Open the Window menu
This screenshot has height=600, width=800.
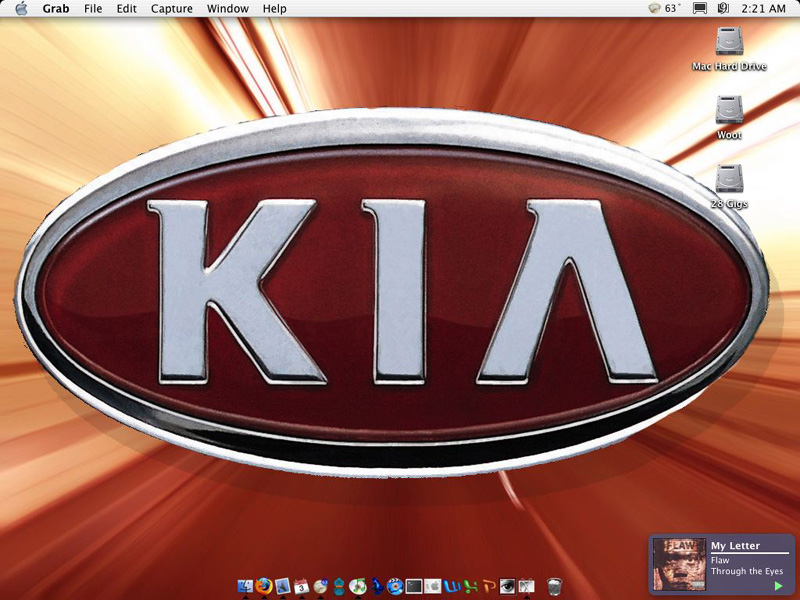[x=228, y=9]
